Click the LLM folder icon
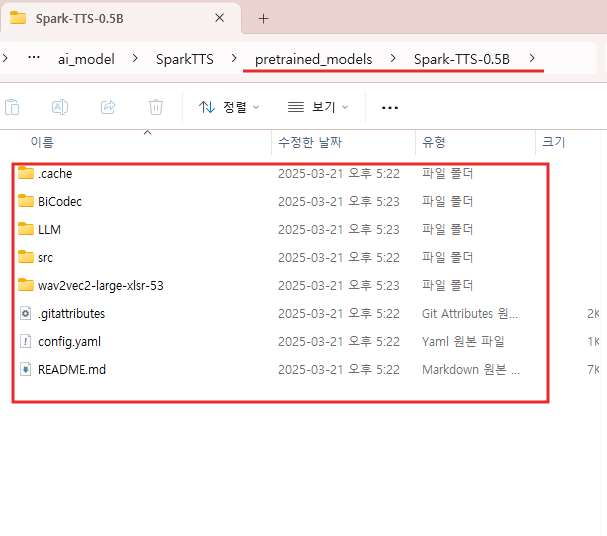 click(26, 229)
